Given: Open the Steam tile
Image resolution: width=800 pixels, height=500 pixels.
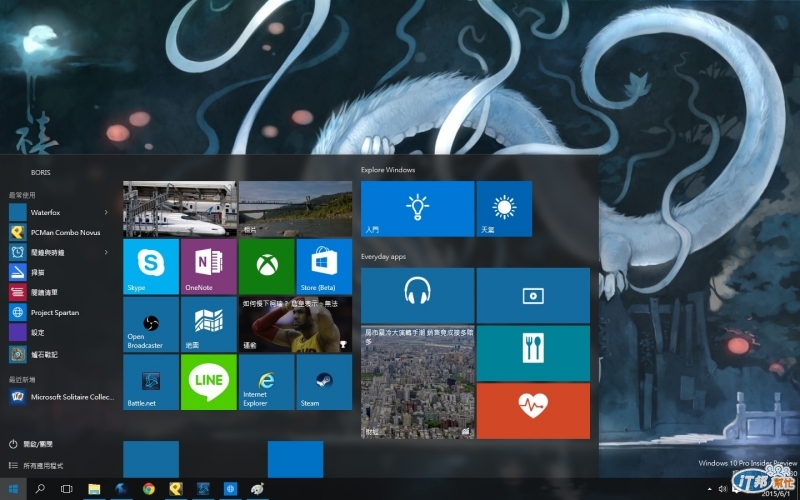Looking at the screenshot, I should 324,382.
